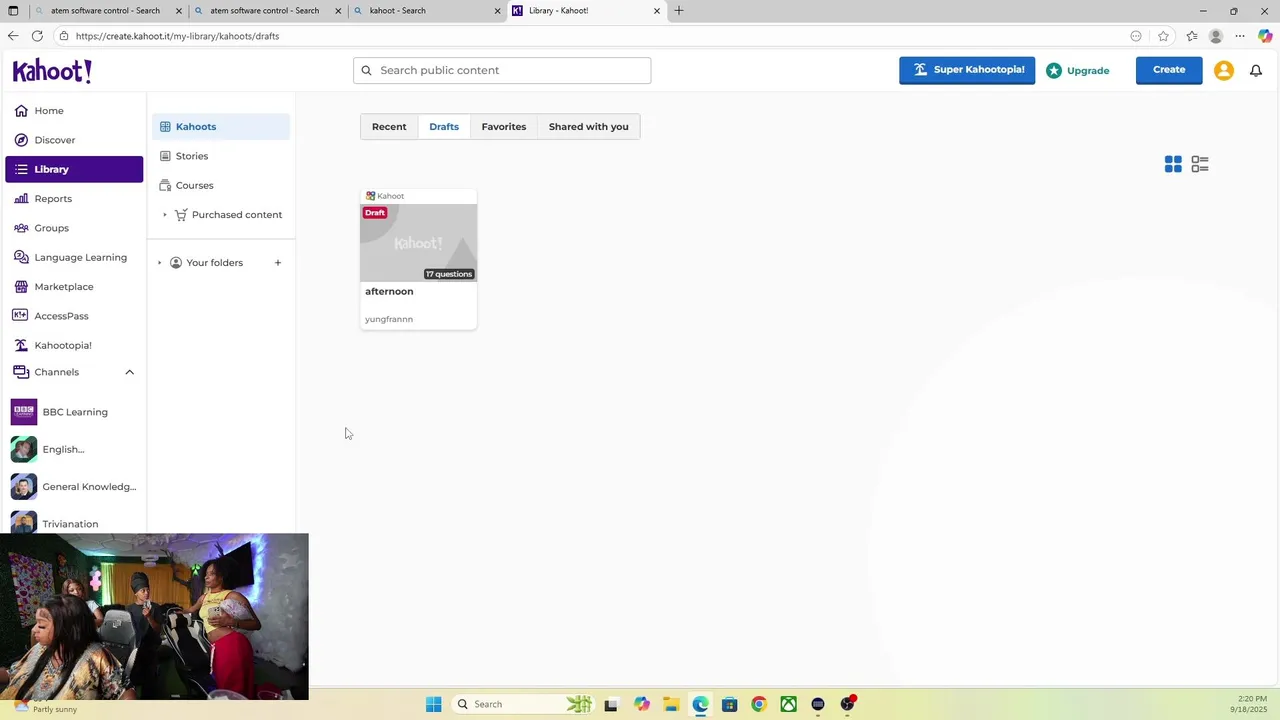Open browser favorites list icon
The height and width of the screenshot is (720, 1280).
coord(1192,36)
